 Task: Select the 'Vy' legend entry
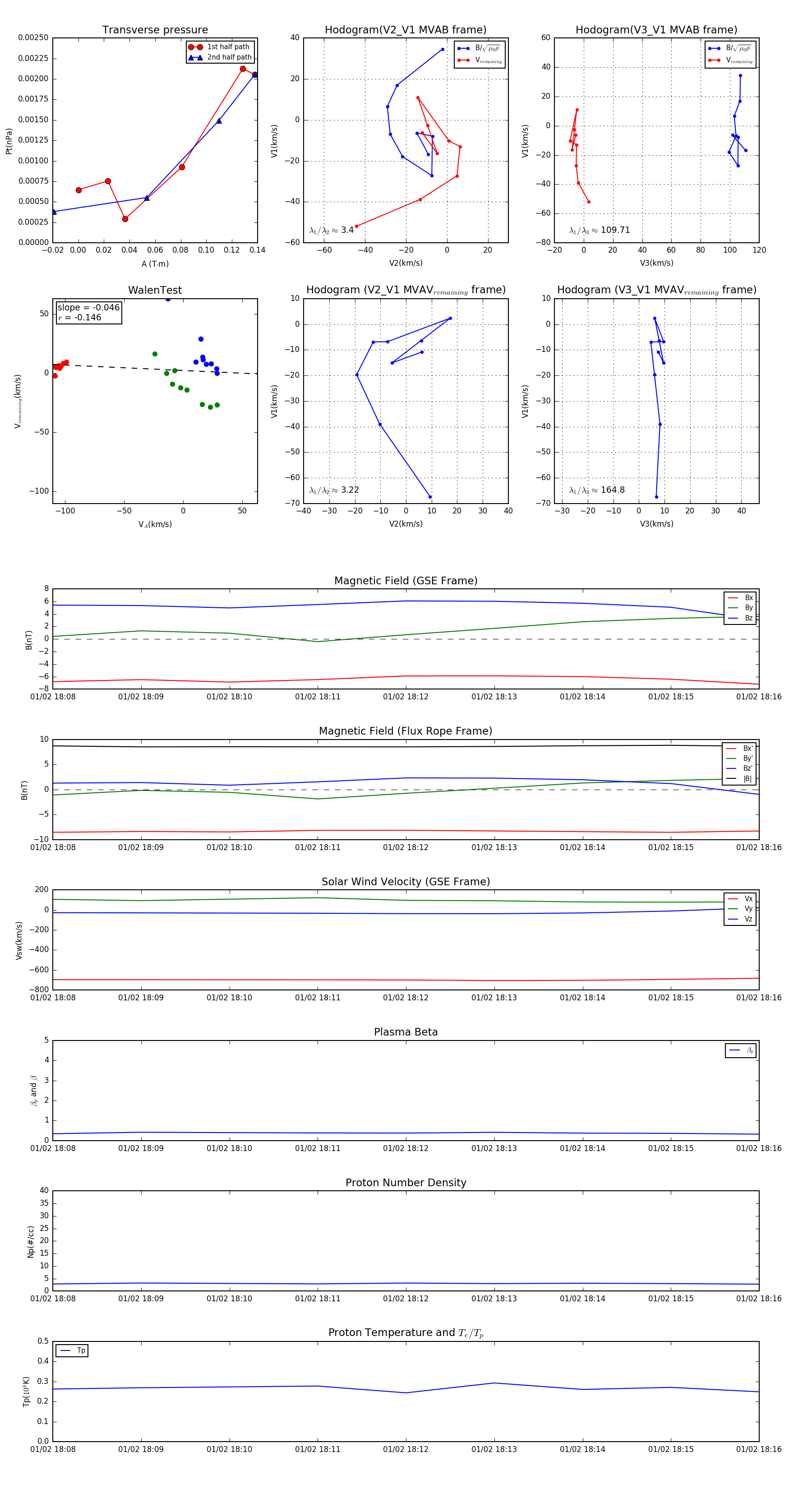pyautogui.click(x=740, y=909)
